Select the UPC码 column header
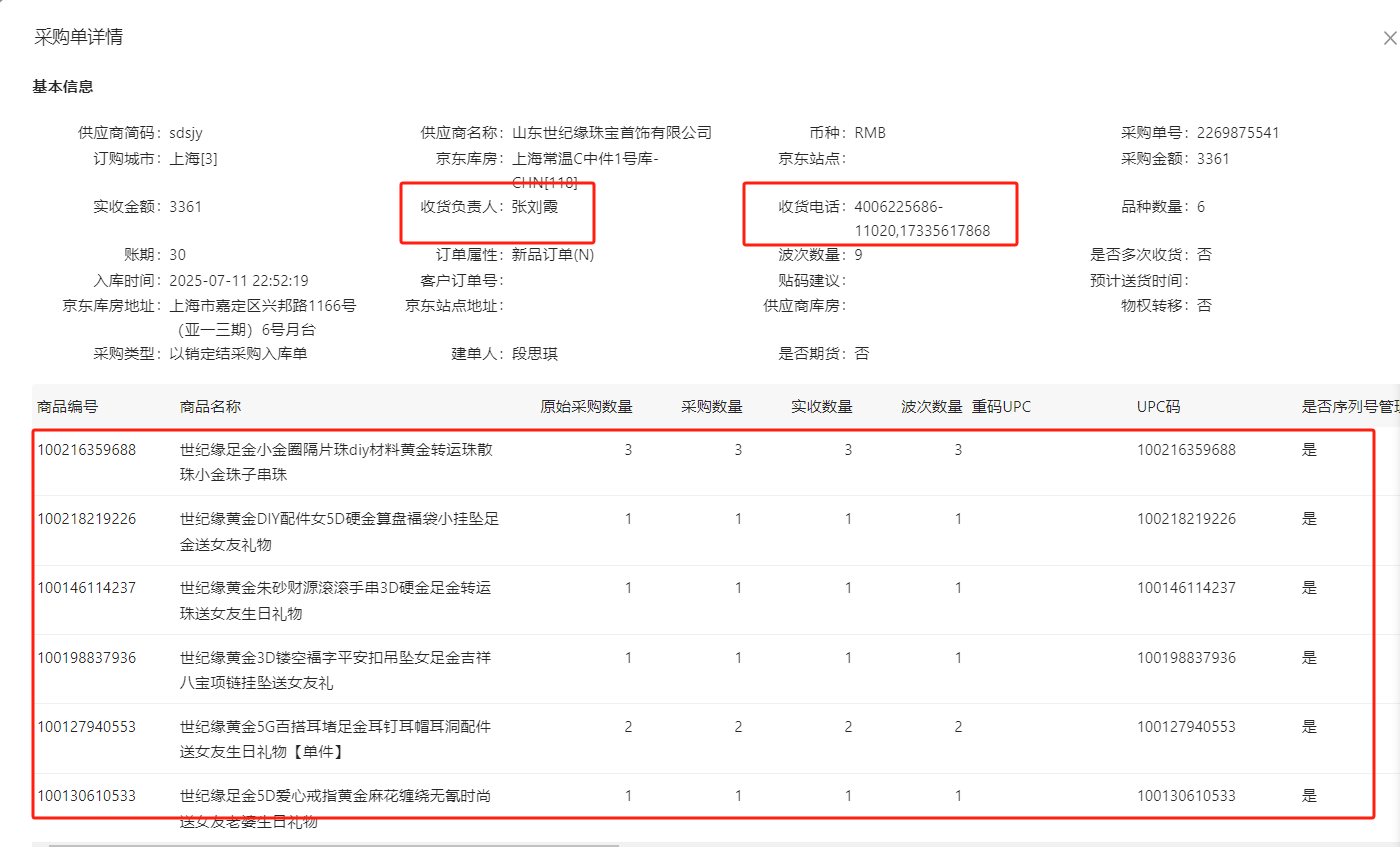 tap(1158, 407)
